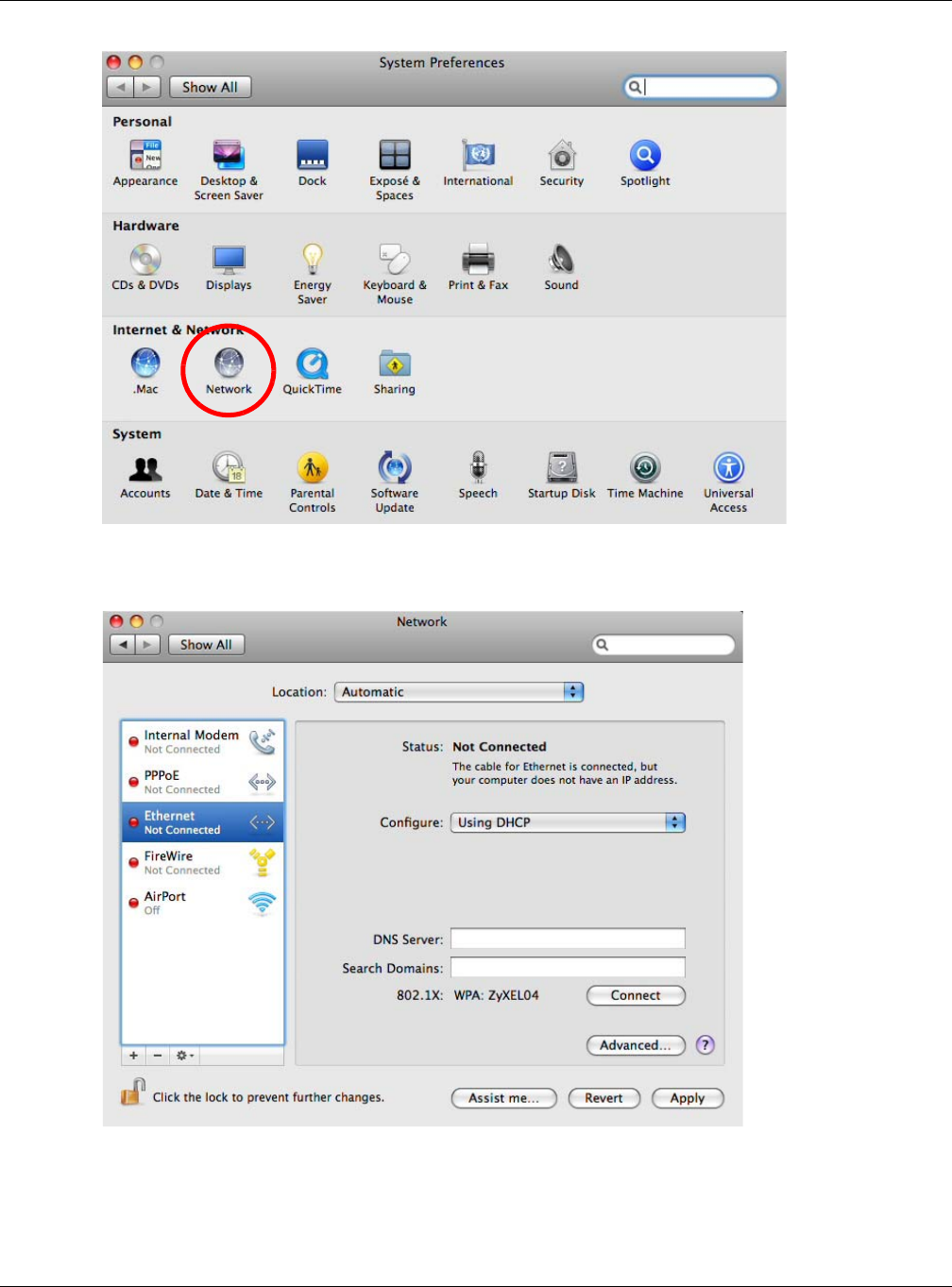Screen dimensions: 952x1287
Task: Click the Assist me button
Action: click(504, 1098)
